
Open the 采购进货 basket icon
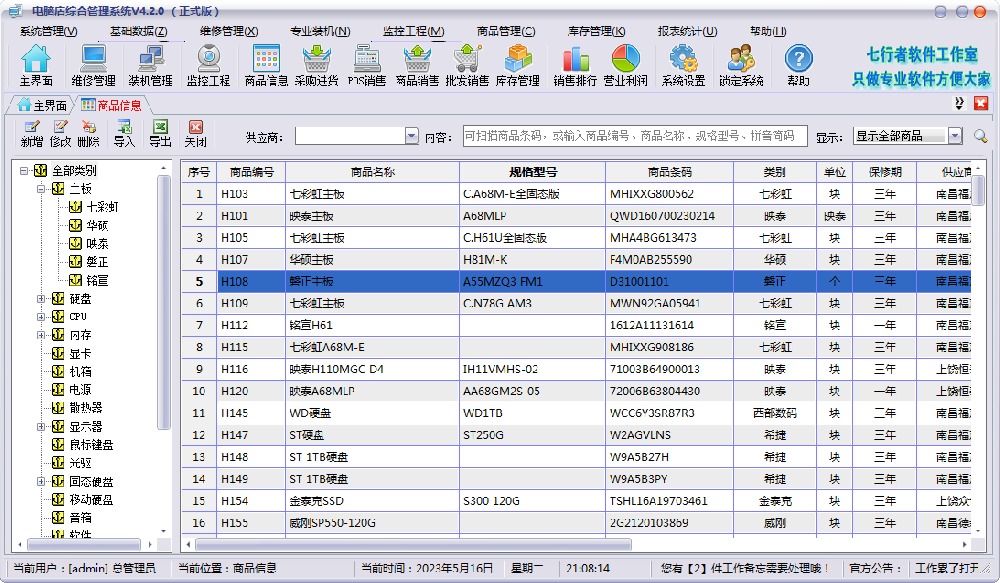pyautogui.click(x=316, y=65)
